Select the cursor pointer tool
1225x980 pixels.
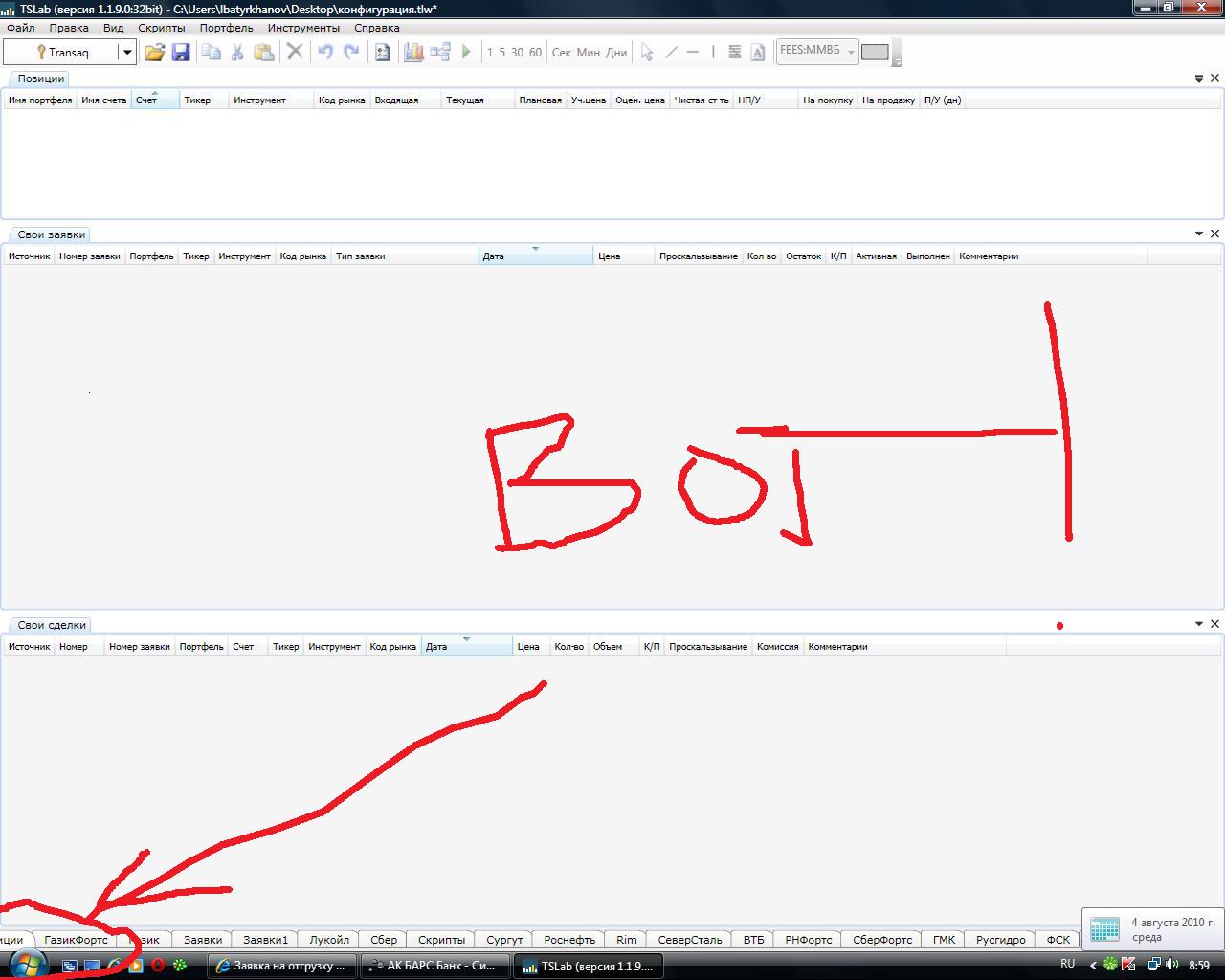click(647, 52)
